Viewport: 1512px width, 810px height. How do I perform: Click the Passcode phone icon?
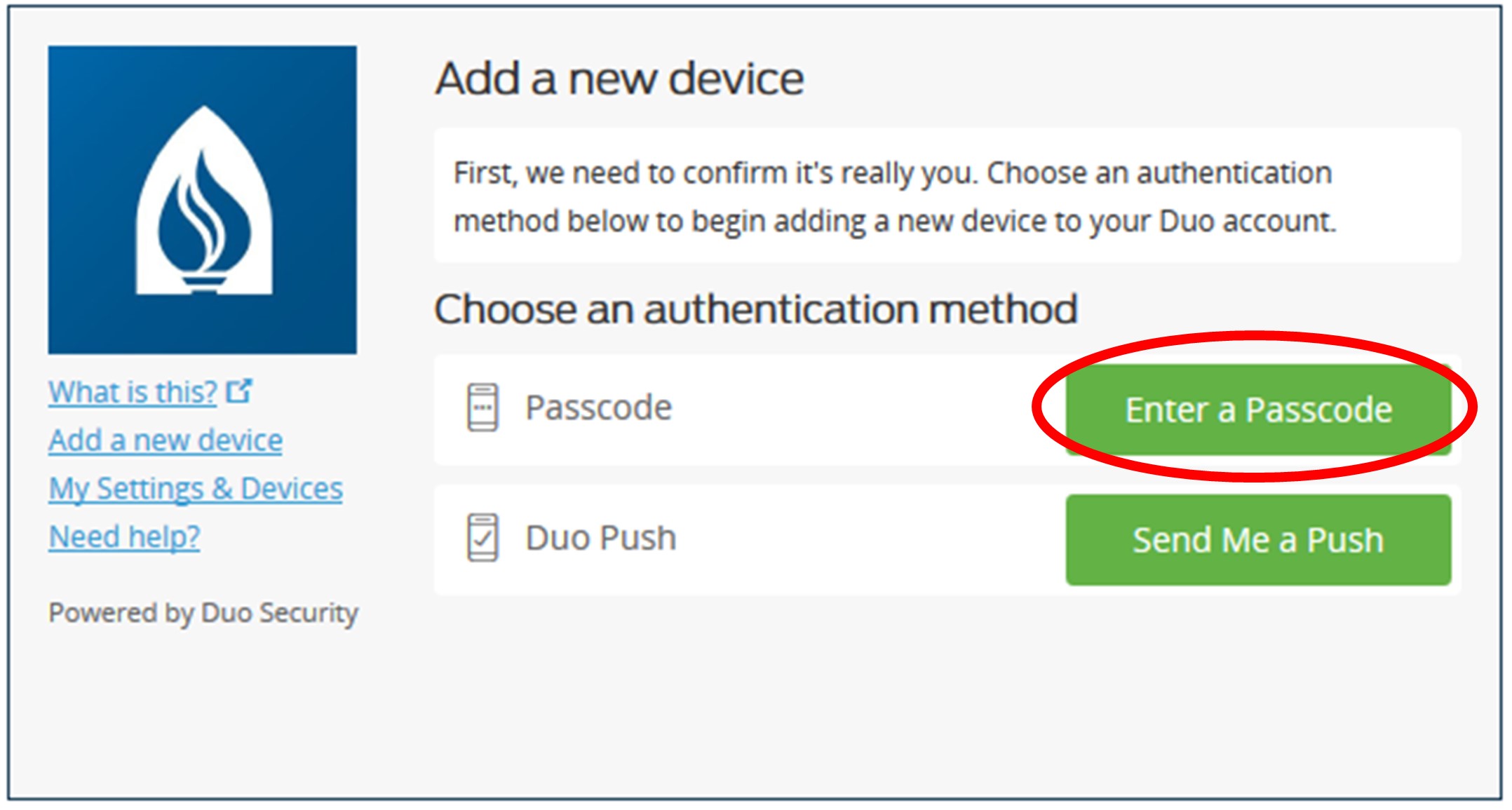(482, 407)
